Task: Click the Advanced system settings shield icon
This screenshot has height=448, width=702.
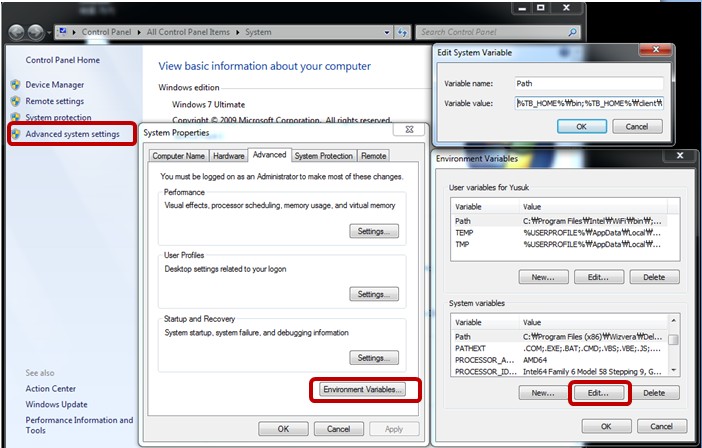Action: coord(16,134)
